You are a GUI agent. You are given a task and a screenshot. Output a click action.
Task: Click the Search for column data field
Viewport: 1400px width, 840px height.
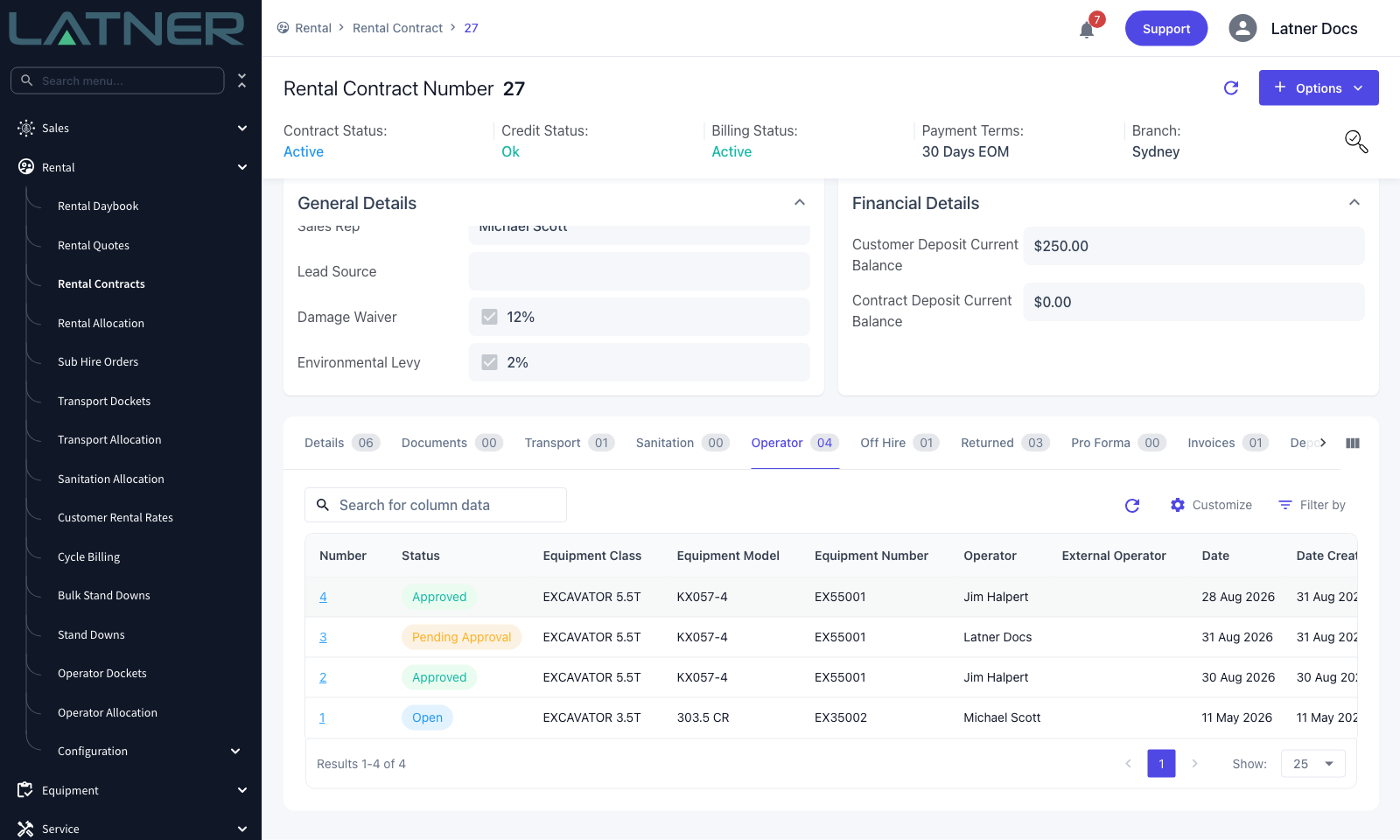click(x=436, y=505)
